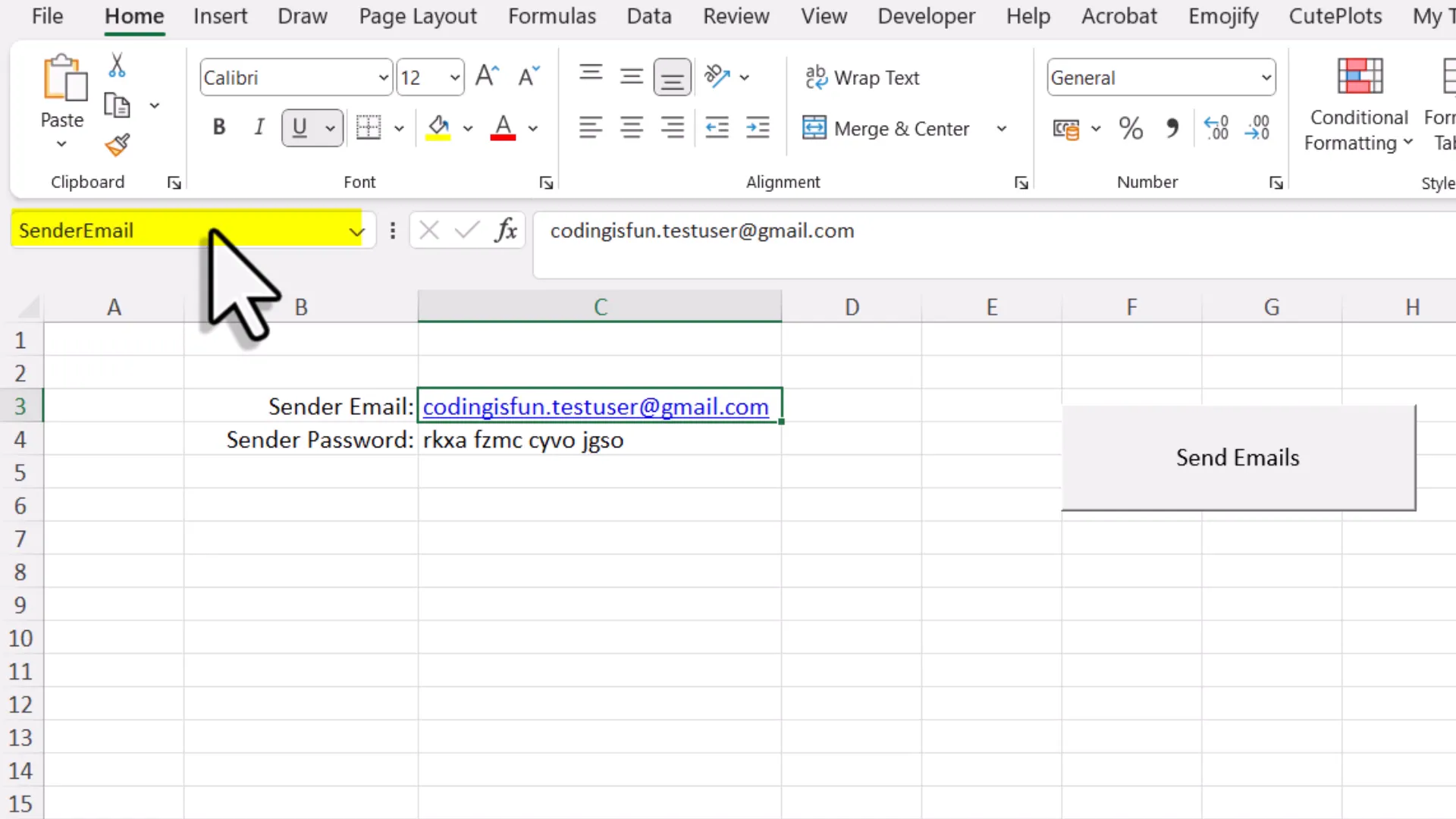The width and height of the screenshot is (1456, 819).
Task: Follow the codingisfun.testuser@gmail.com hyperlink
Action: click(x=596, y=406)
